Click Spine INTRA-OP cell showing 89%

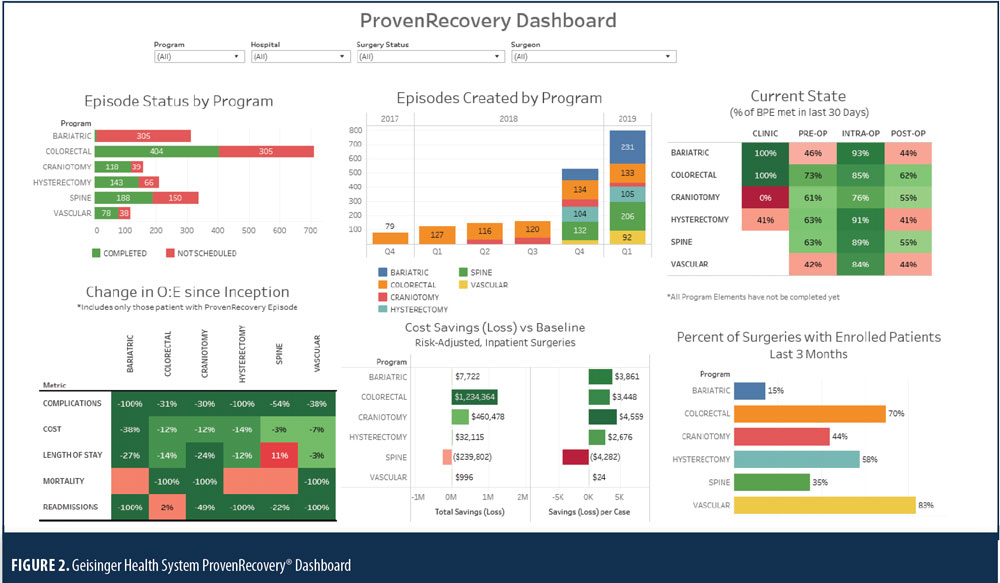pyautogui.click(x=860, y=242)
